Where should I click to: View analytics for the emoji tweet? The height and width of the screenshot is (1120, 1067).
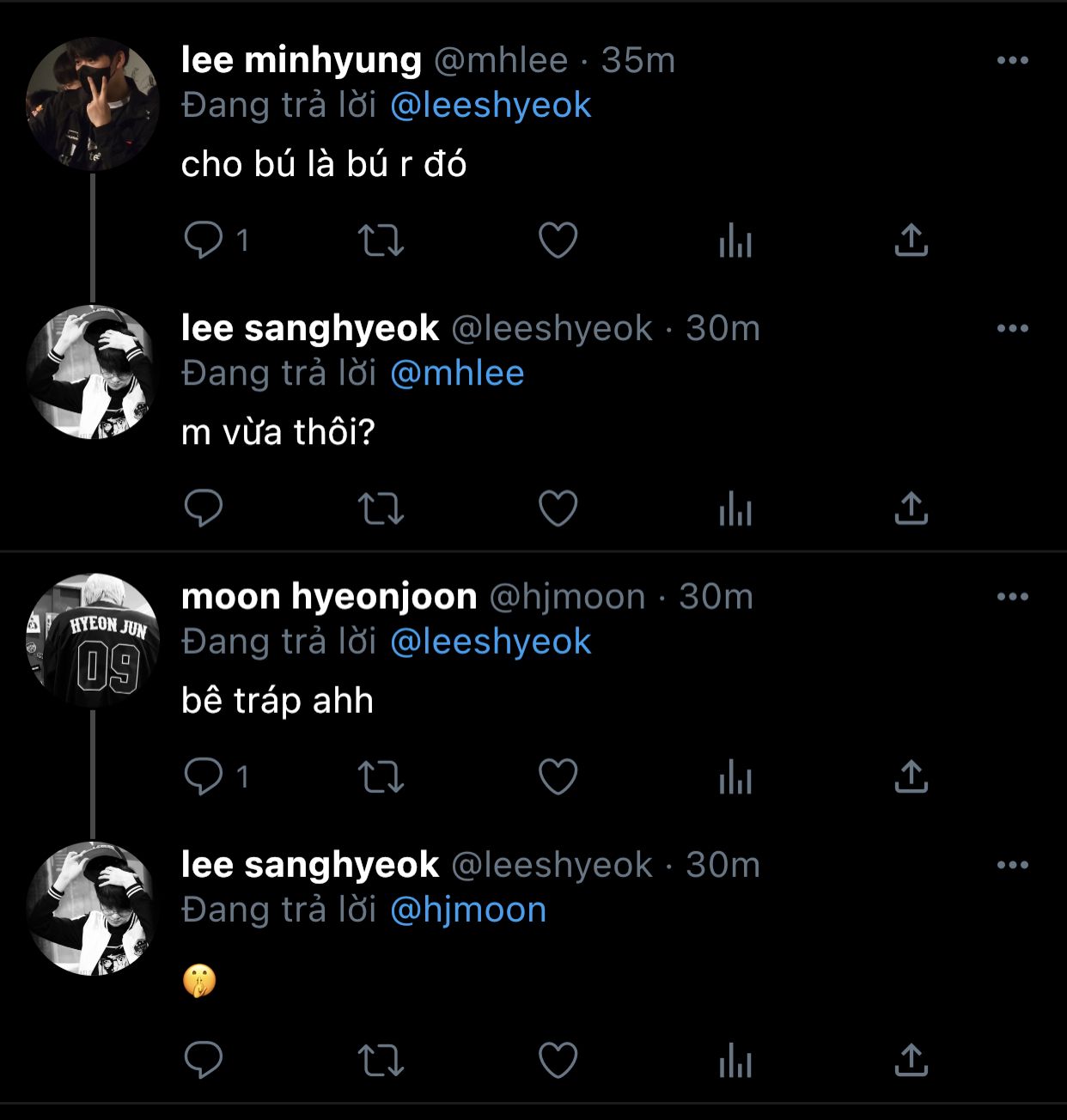[x=735, y=1060]
